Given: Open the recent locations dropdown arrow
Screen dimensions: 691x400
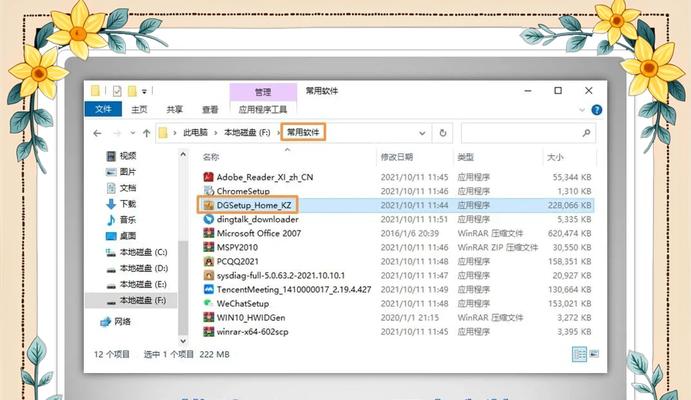Looking at the screenshot, I should coord(133,133).
